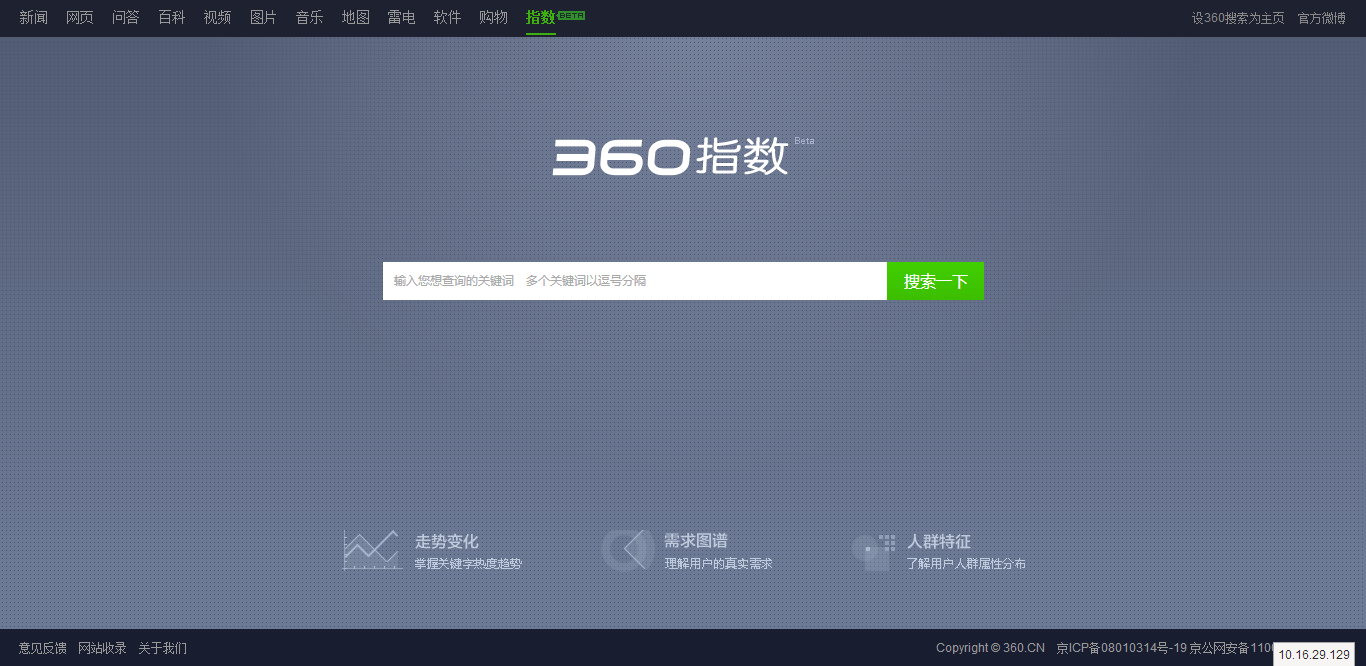Open the 意见反馈 feedback link

42,648
